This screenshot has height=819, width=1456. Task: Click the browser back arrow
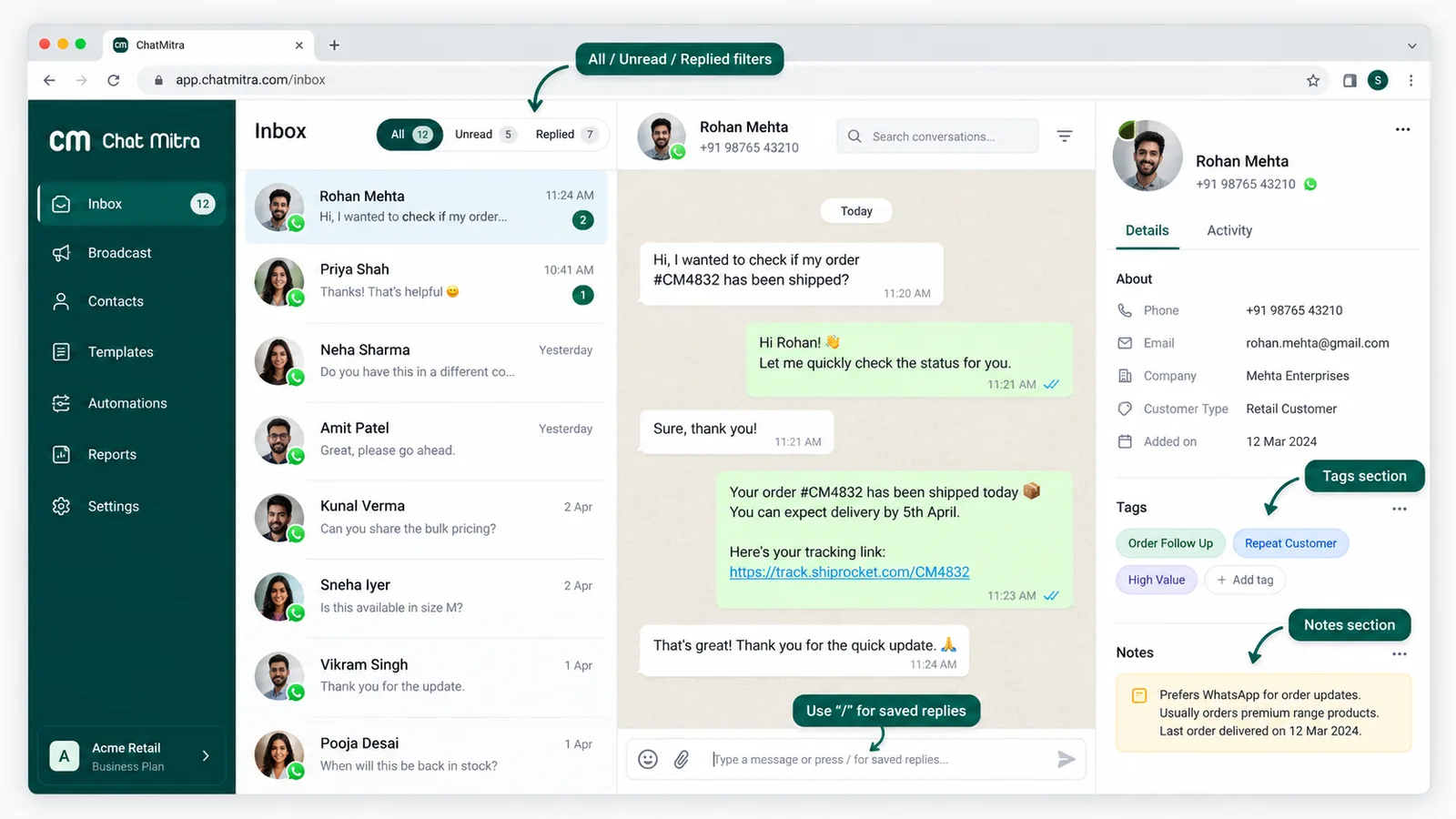coord(49,80)
